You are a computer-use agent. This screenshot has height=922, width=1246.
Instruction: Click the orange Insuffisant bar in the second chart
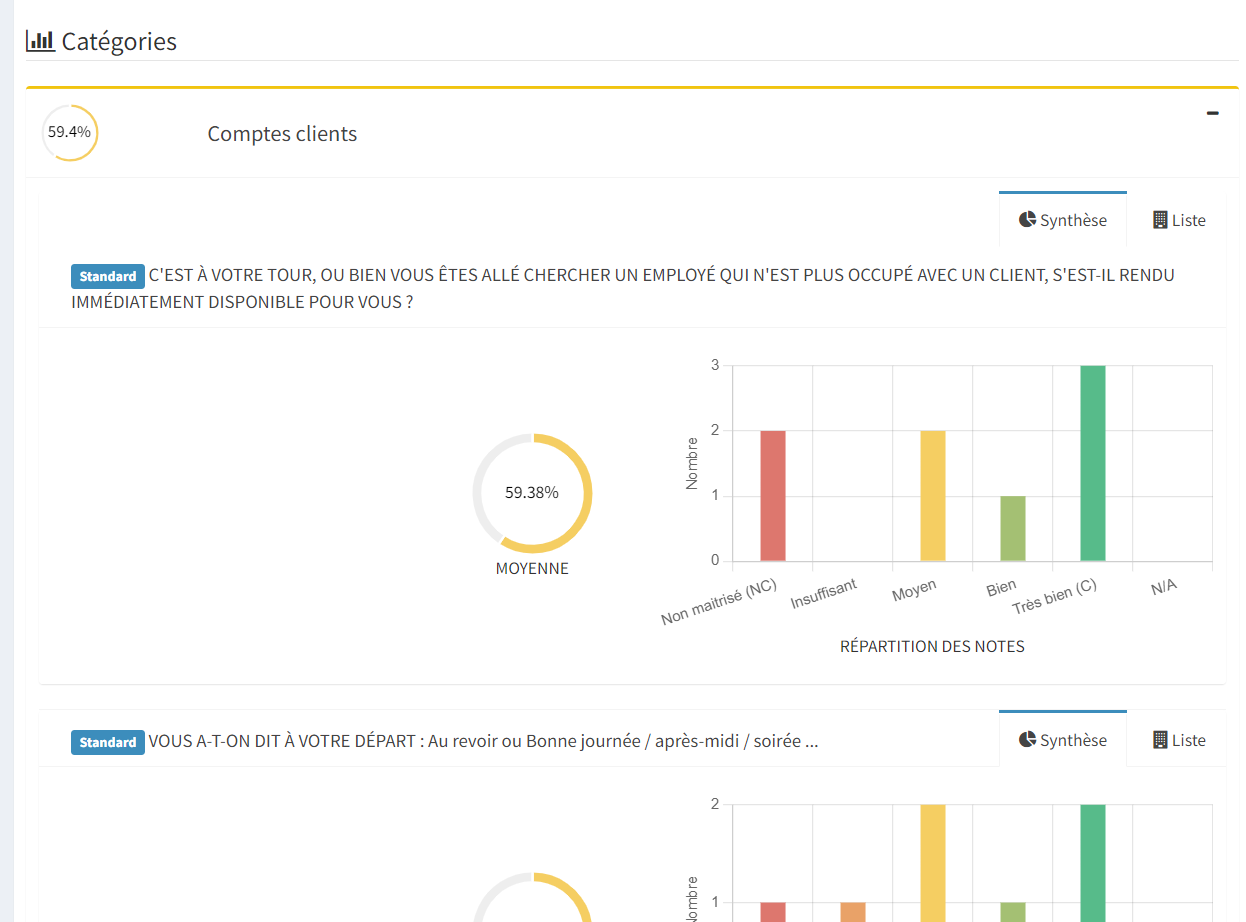[853, 912]
